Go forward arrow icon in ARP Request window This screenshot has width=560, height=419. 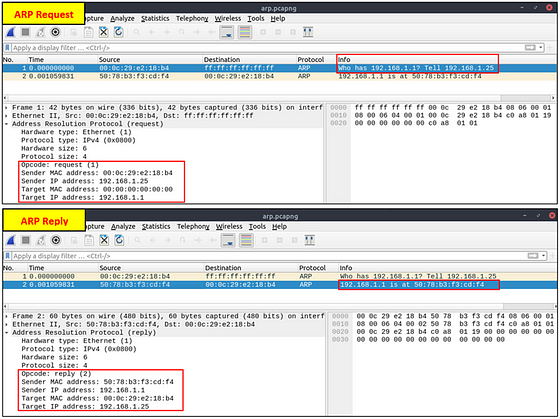coord(167,33)
